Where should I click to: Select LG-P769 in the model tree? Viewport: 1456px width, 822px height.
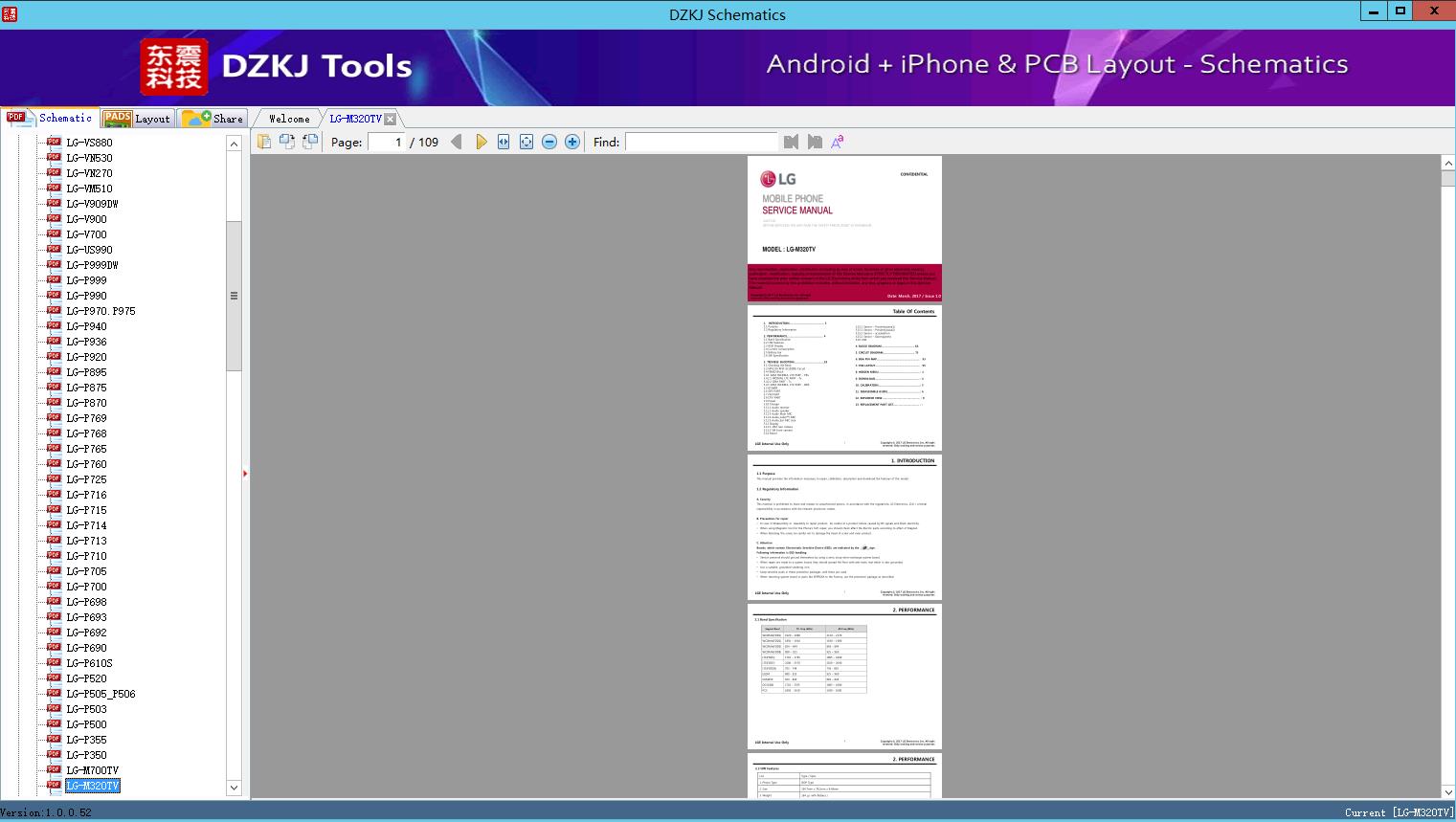click(86, 418)
